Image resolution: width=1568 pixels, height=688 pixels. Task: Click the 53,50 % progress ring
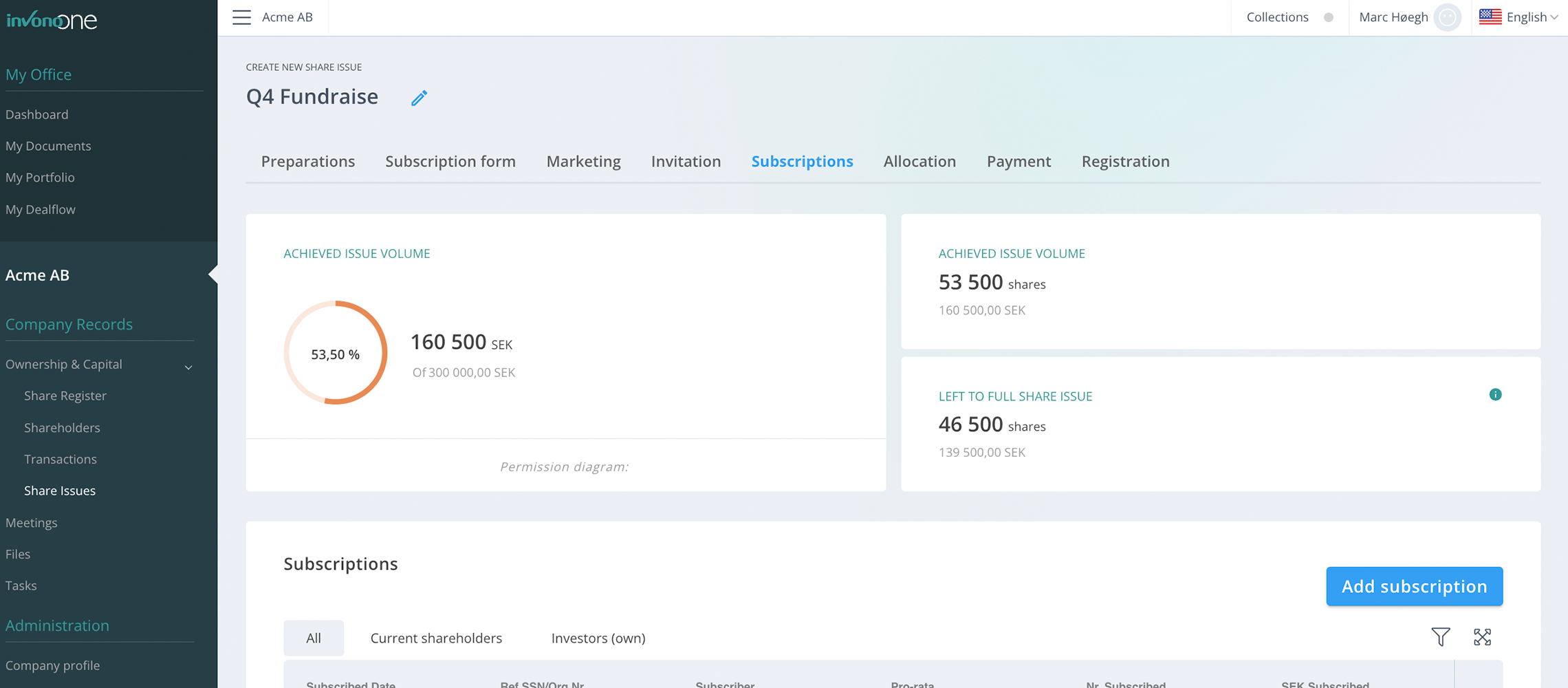point(336,353)
